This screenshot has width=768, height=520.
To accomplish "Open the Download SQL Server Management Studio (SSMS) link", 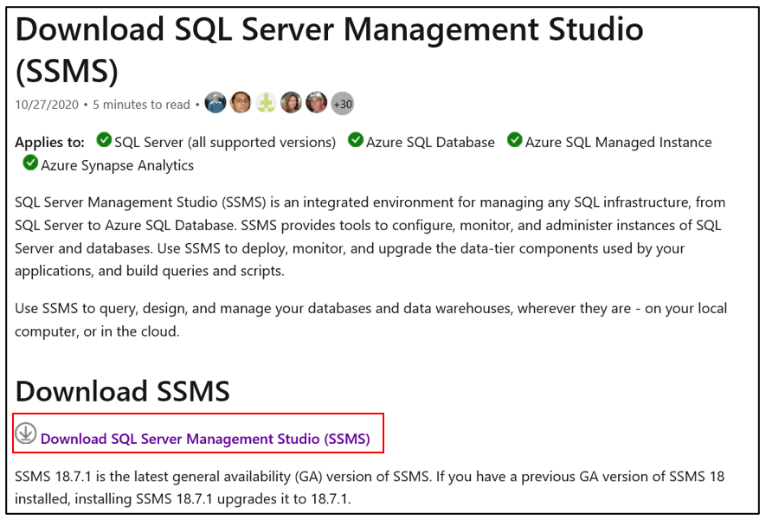I will pyautogui.click(x=205, y=439).
